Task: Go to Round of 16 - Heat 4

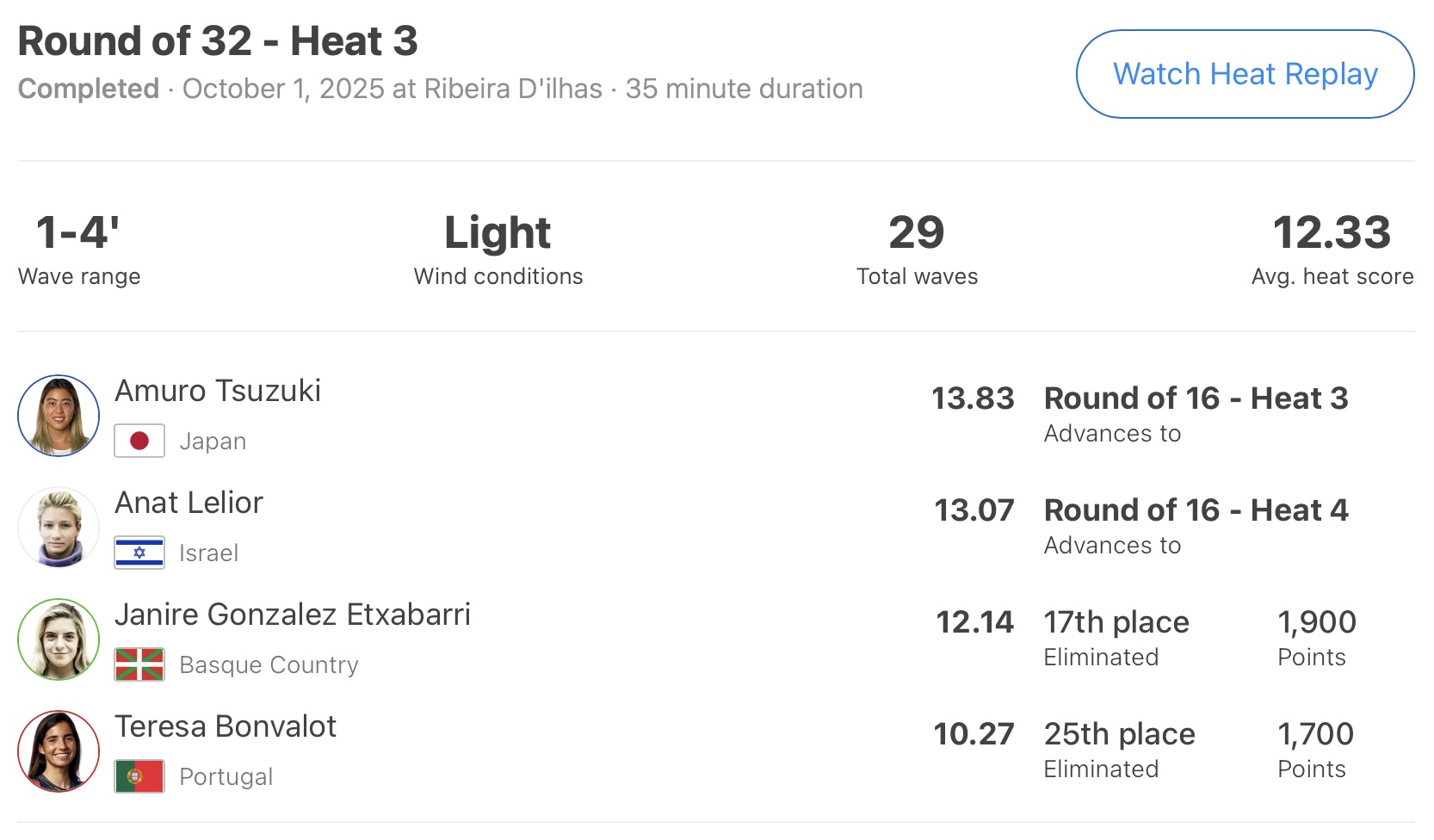Action: (1196, 510)
